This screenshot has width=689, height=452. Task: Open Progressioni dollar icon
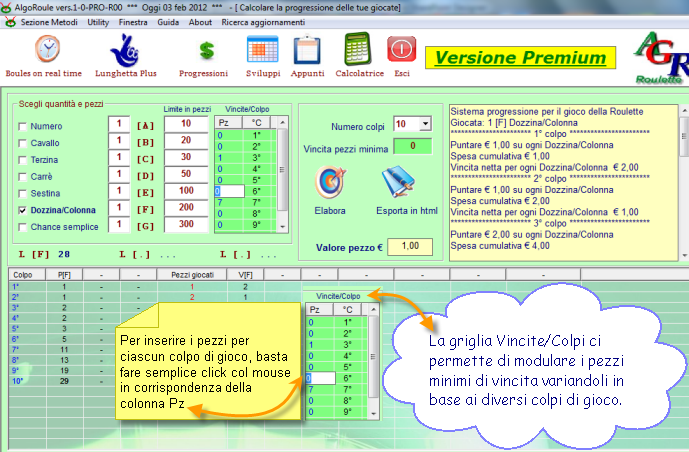click(207, 51)
